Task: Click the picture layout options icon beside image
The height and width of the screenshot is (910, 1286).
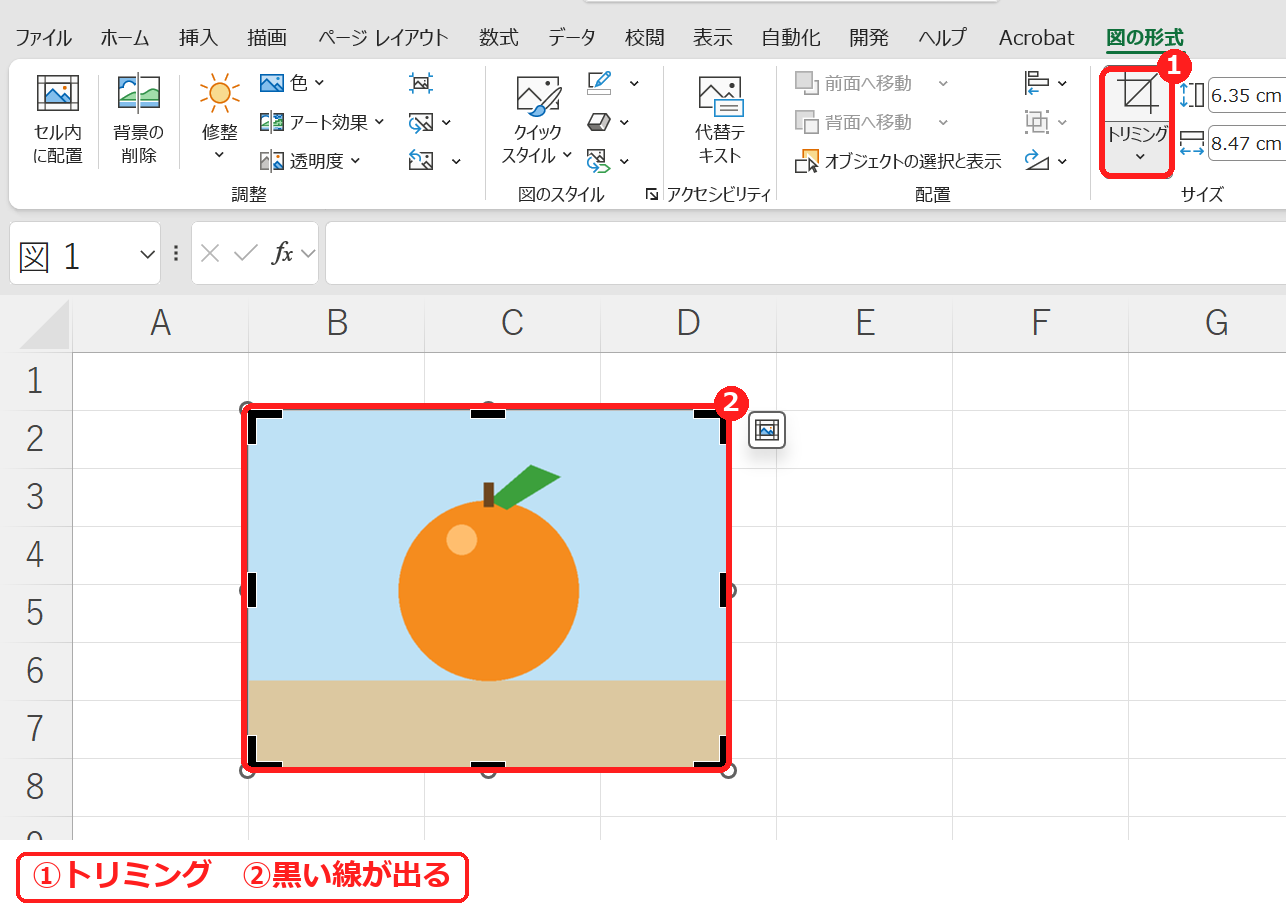Action: pyautogui.click(x=767, y=430)
